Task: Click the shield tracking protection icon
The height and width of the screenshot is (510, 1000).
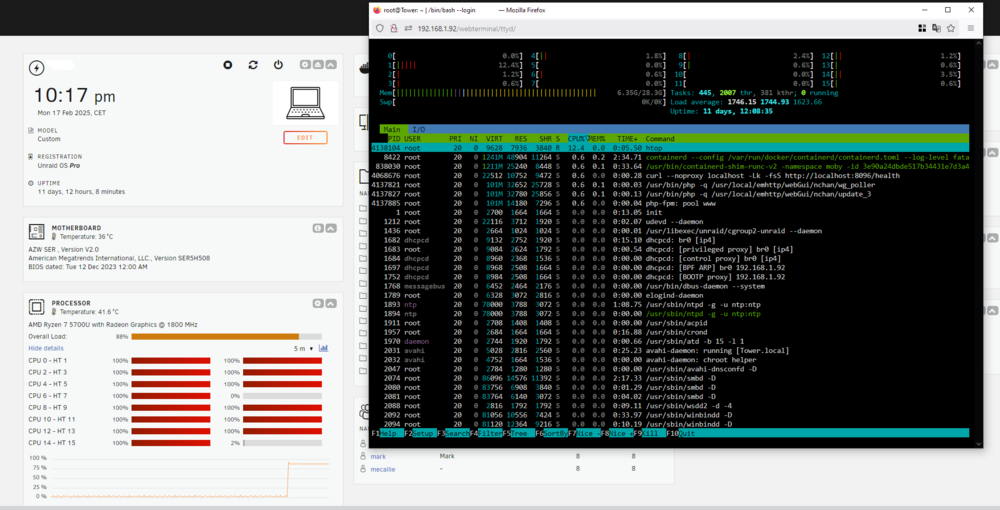Action: 379,28
